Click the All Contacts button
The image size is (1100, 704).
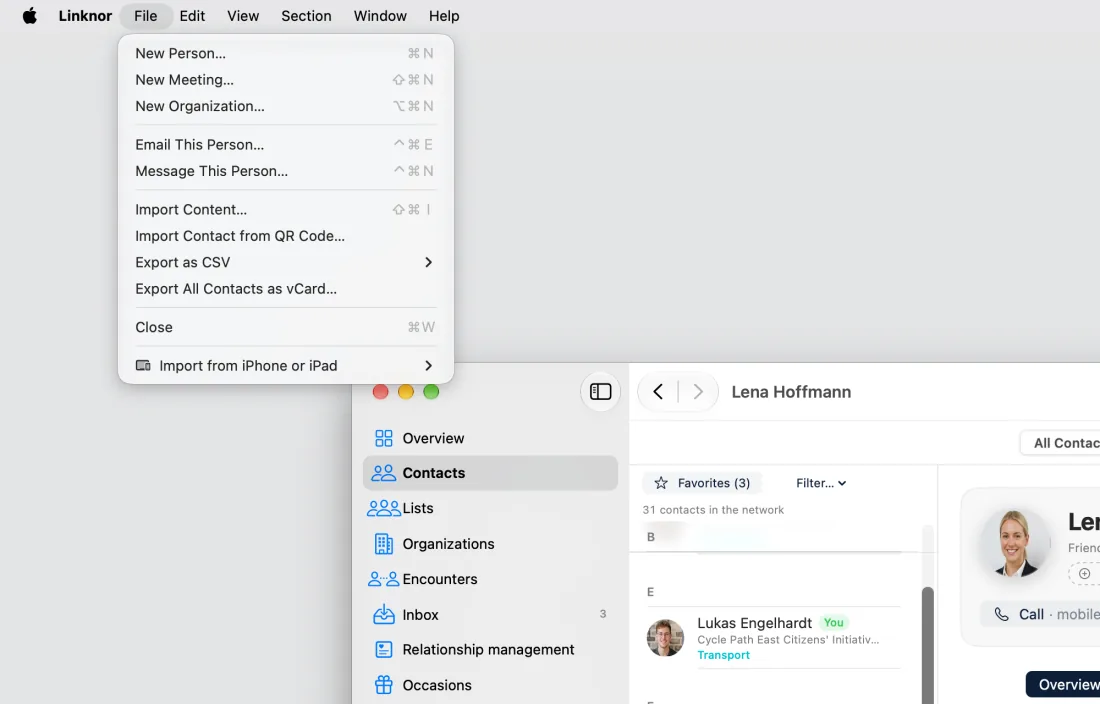coord(1061,442)
